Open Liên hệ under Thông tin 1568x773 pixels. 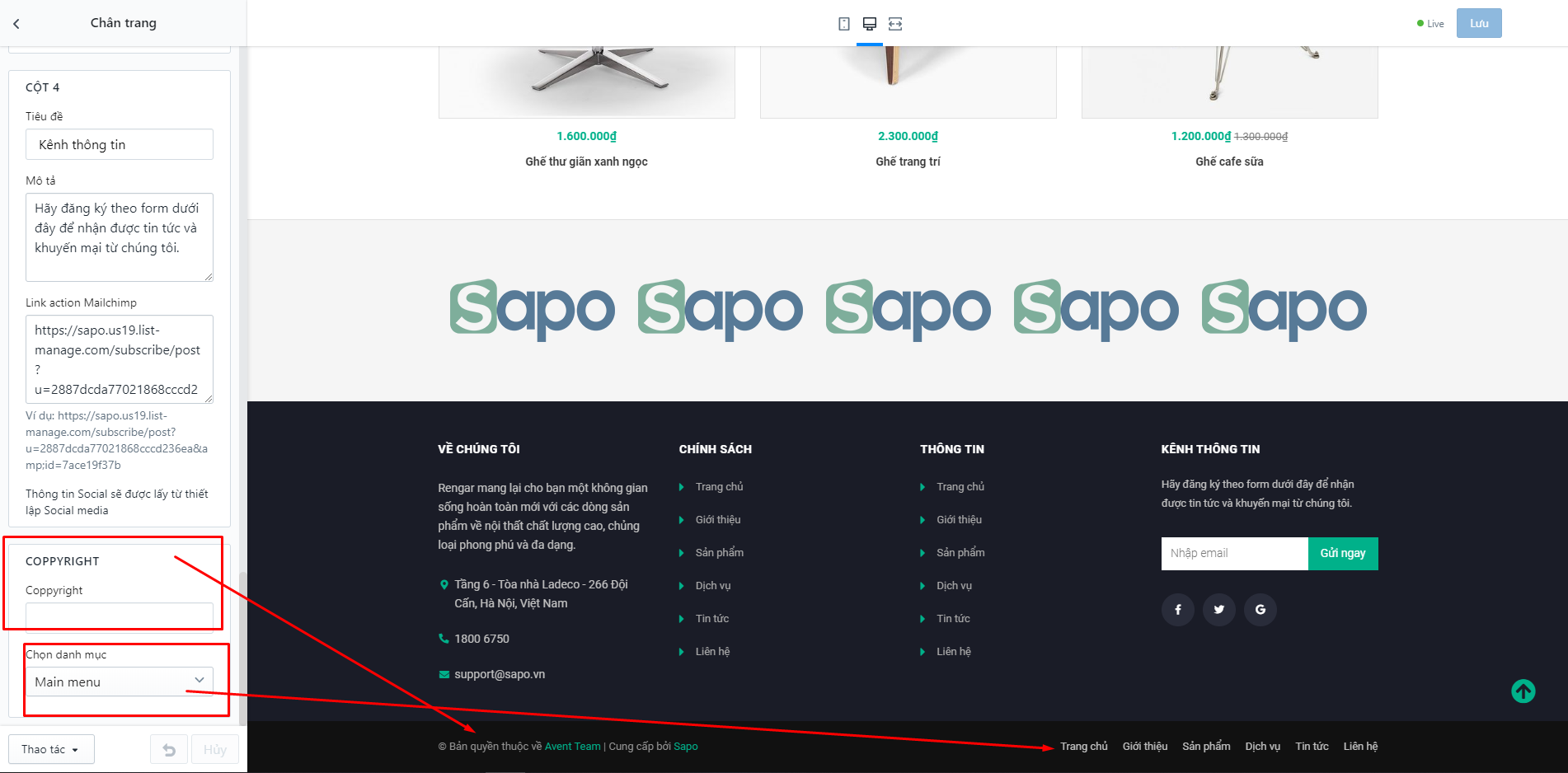tap(954, 652)
